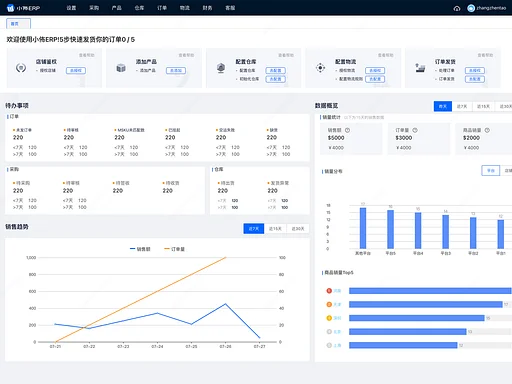Select 近30天 in 数据概览 range
This screenshot has width=512, height=384.
click(x=505, y=106)
